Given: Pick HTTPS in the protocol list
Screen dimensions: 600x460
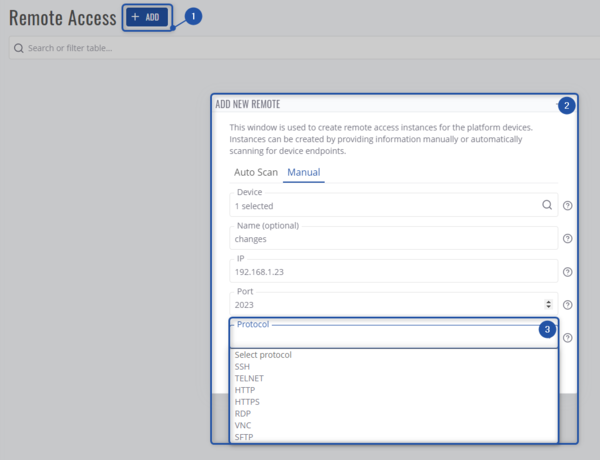Looking at the screenshot, I should click(247, 402).
